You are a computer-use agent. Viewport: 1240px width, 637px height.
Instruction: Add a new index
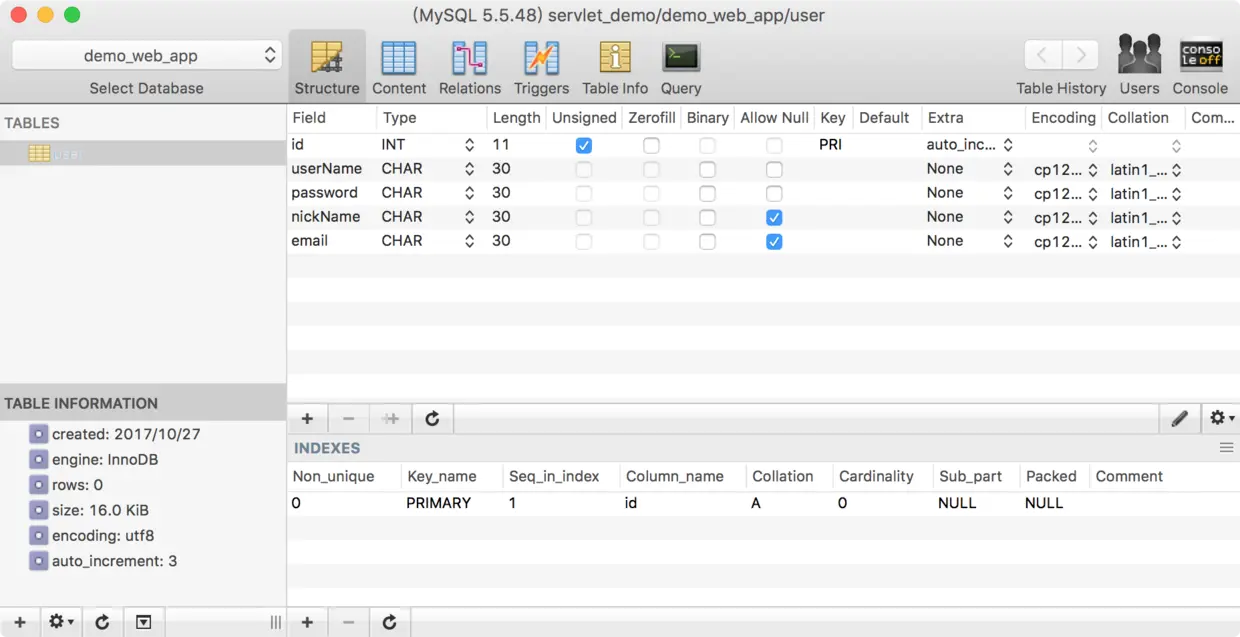307,622
